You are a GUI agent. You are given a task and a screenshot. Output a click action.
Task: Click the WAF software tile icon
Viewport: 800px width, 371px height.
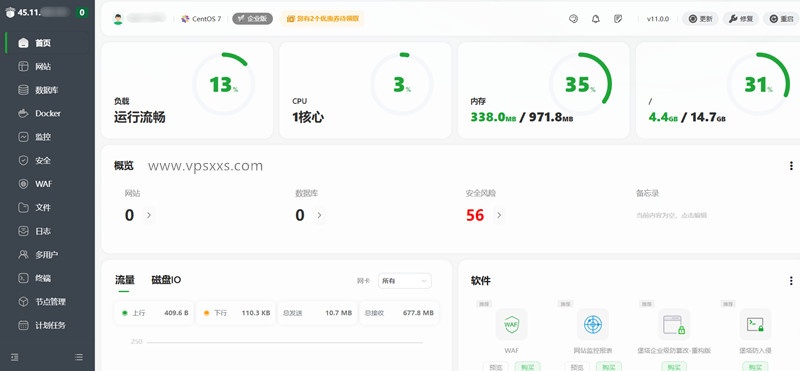click(511, 324)
